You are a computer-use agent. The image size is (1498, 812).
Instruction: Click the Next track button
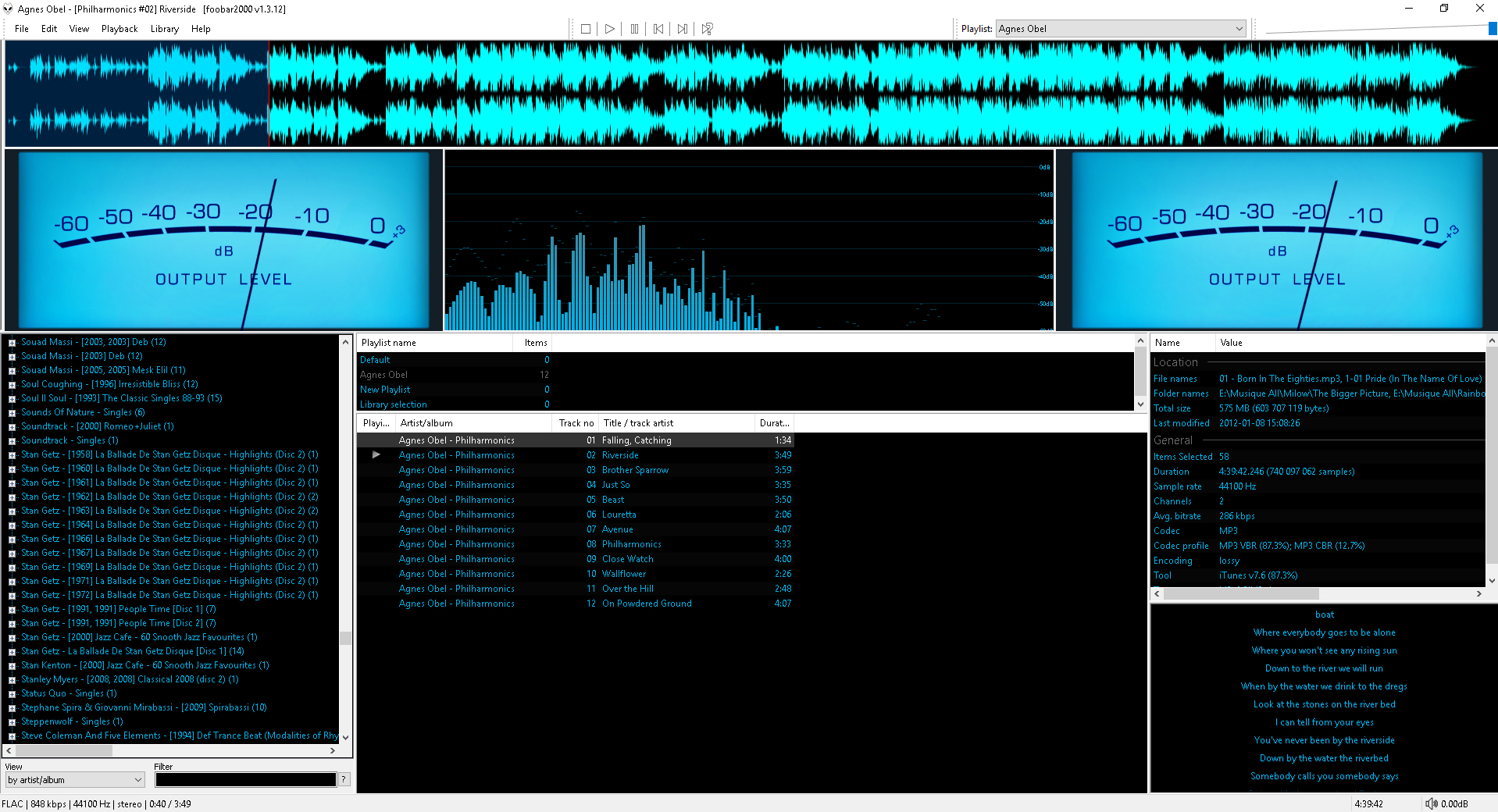coord(683,29)
